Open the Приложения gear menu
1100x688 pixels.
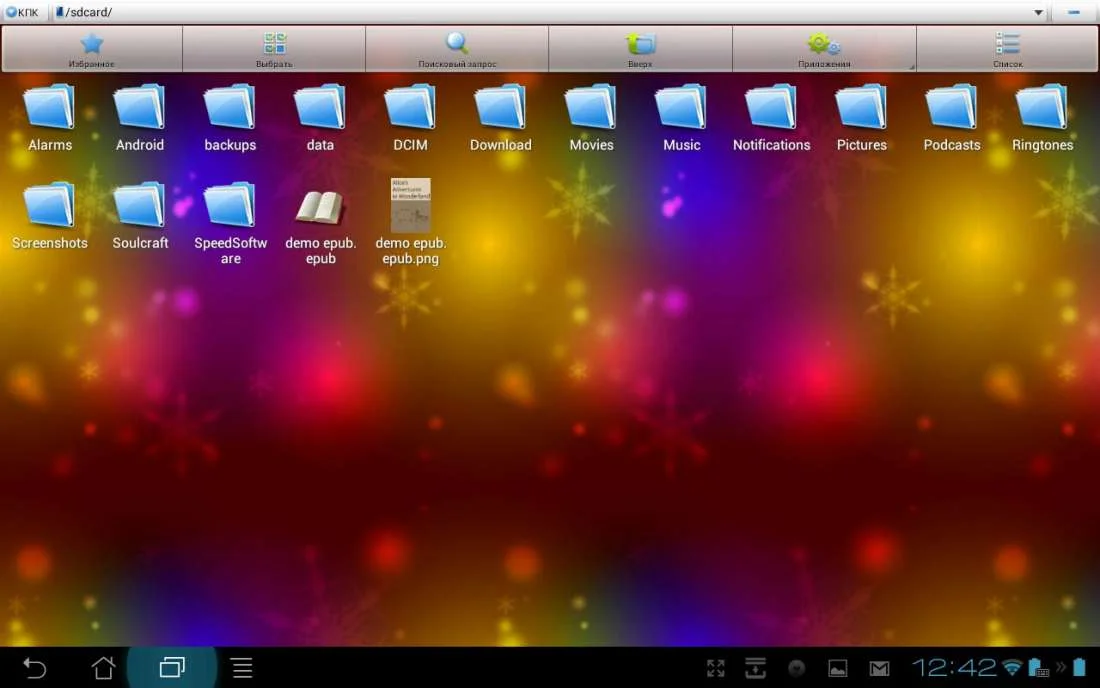tap(824, 47)
